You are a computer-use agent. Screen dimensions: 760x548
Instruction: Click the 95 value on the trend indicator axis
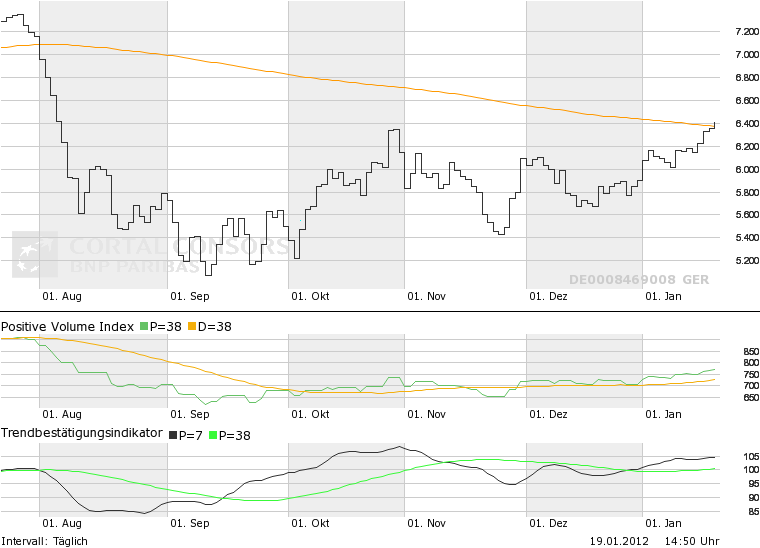point(753,484)
